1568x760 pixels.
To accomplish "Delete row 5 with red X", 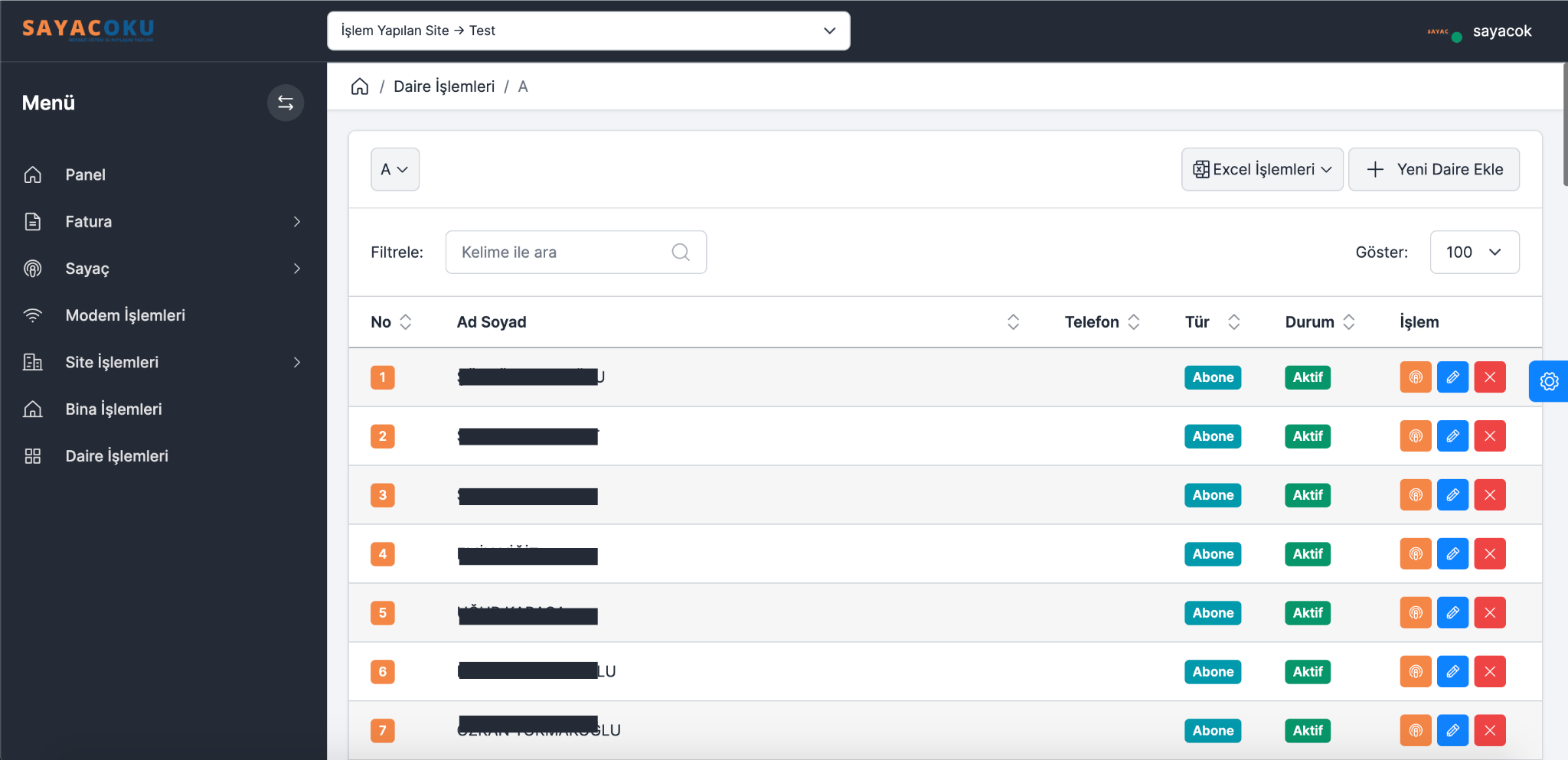I will 1490,613.
